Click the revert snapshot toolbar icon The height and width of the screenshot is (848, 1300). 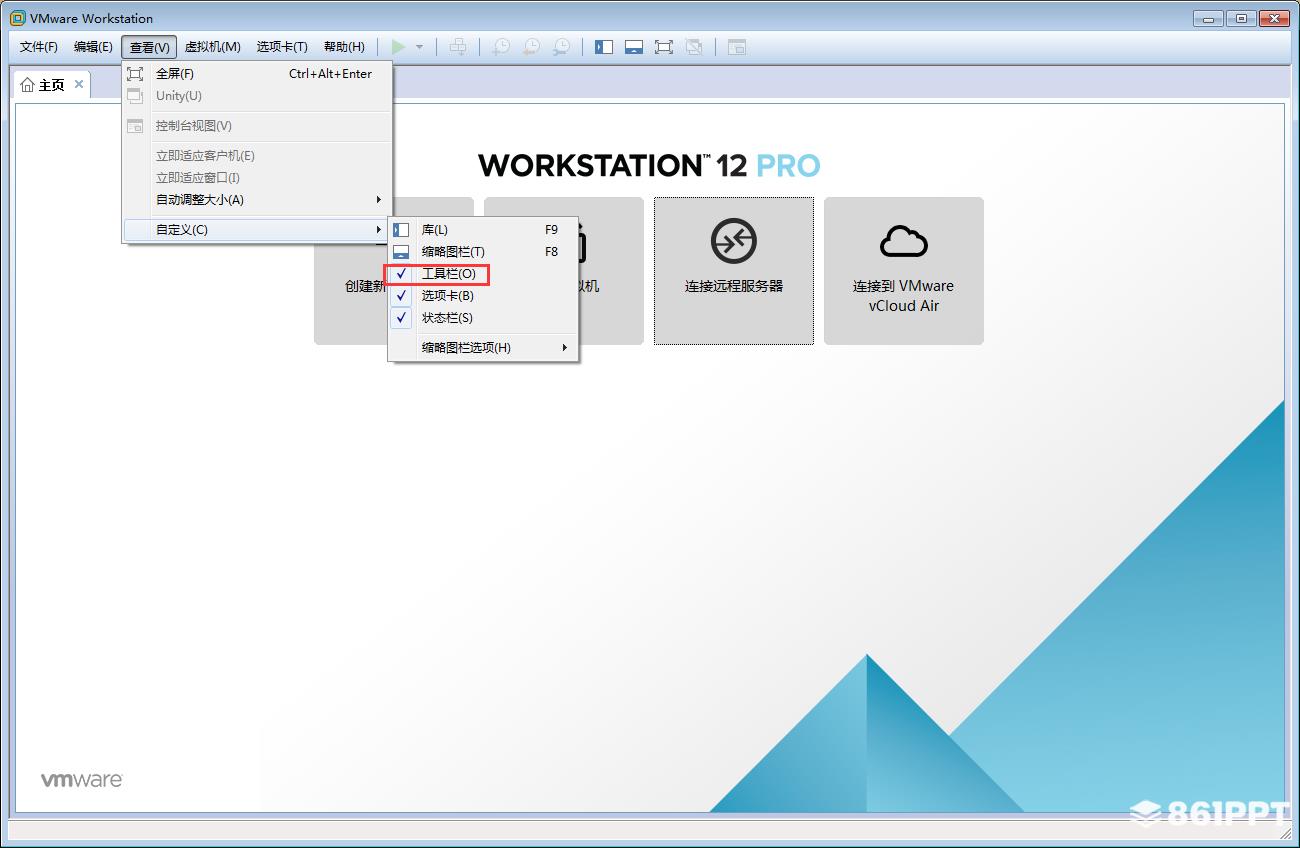tap(531, 47)
